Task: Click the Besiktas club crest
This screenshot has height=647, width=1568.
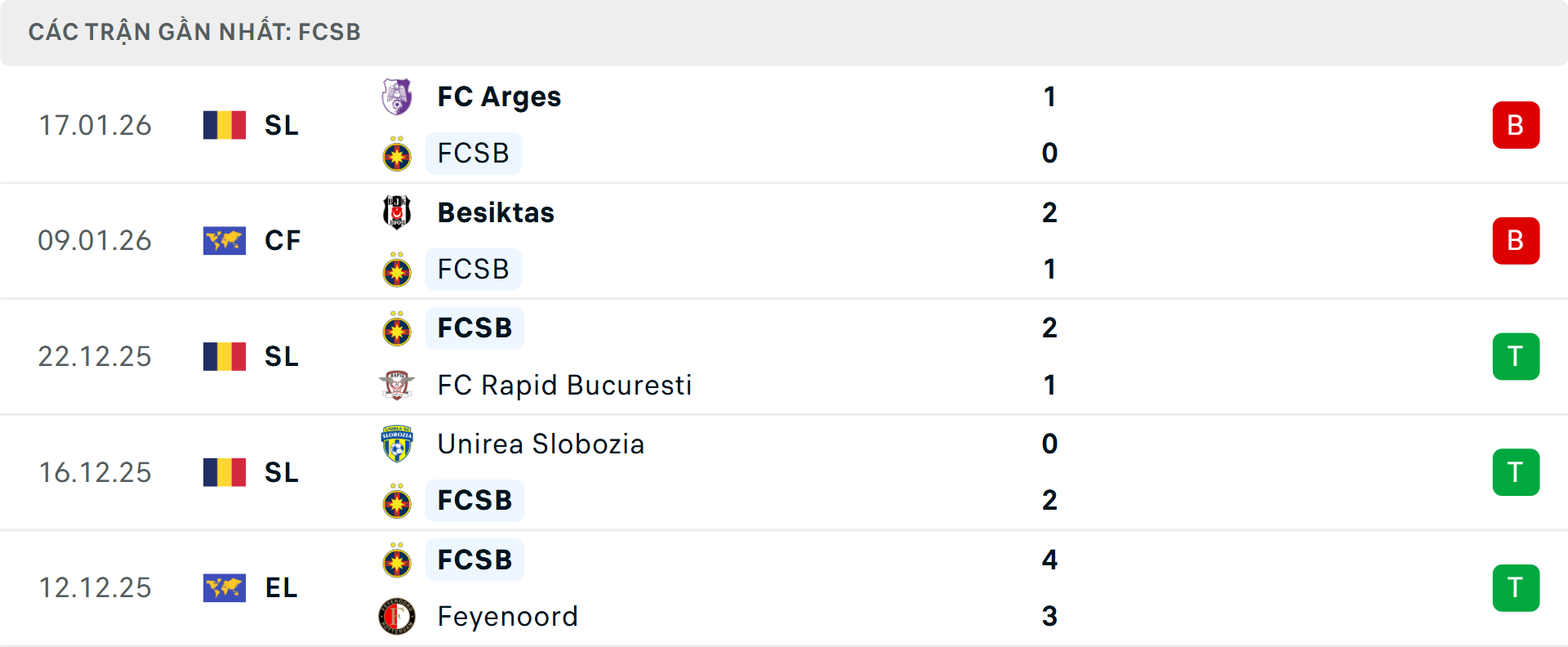Action: click(x=397, y=212)
